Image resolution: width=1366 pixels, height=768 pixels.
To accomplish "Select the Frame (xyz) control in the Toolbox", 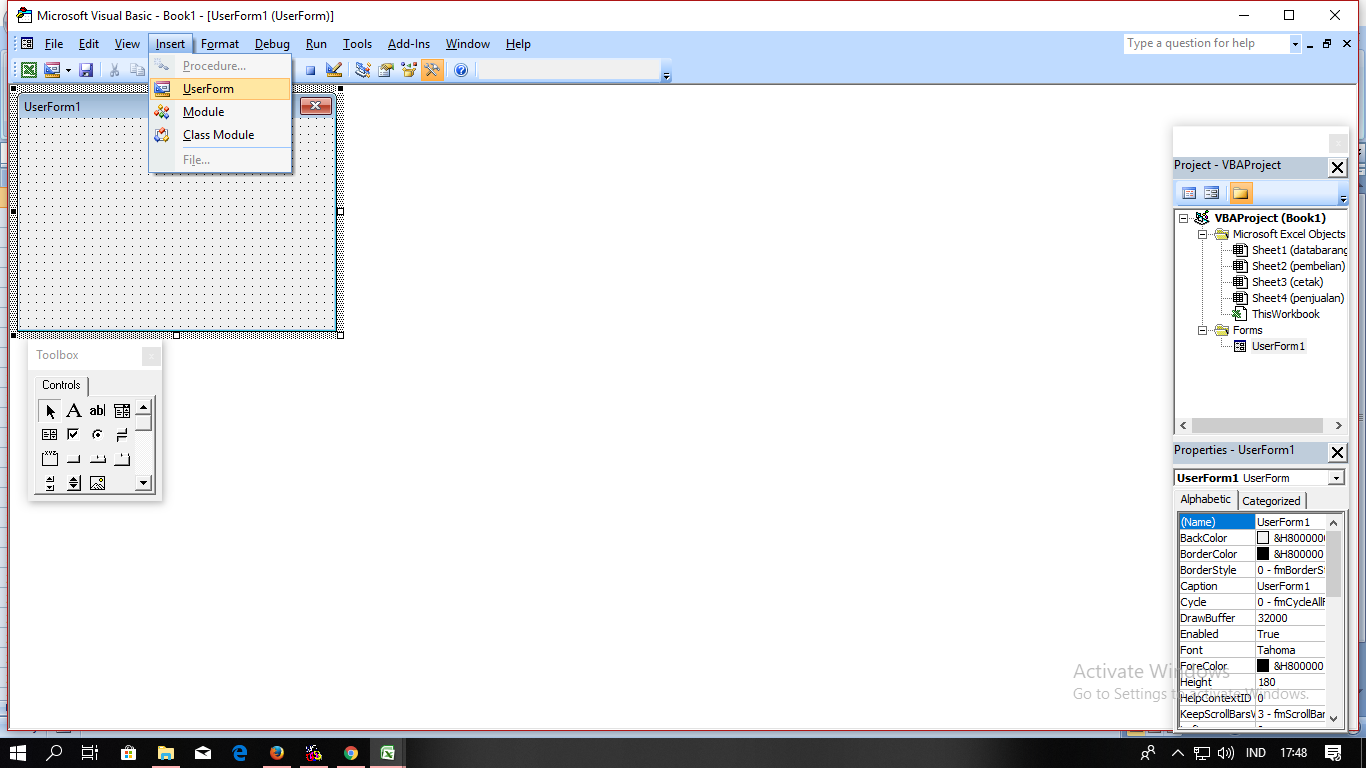I will click(x=50, y=458).
